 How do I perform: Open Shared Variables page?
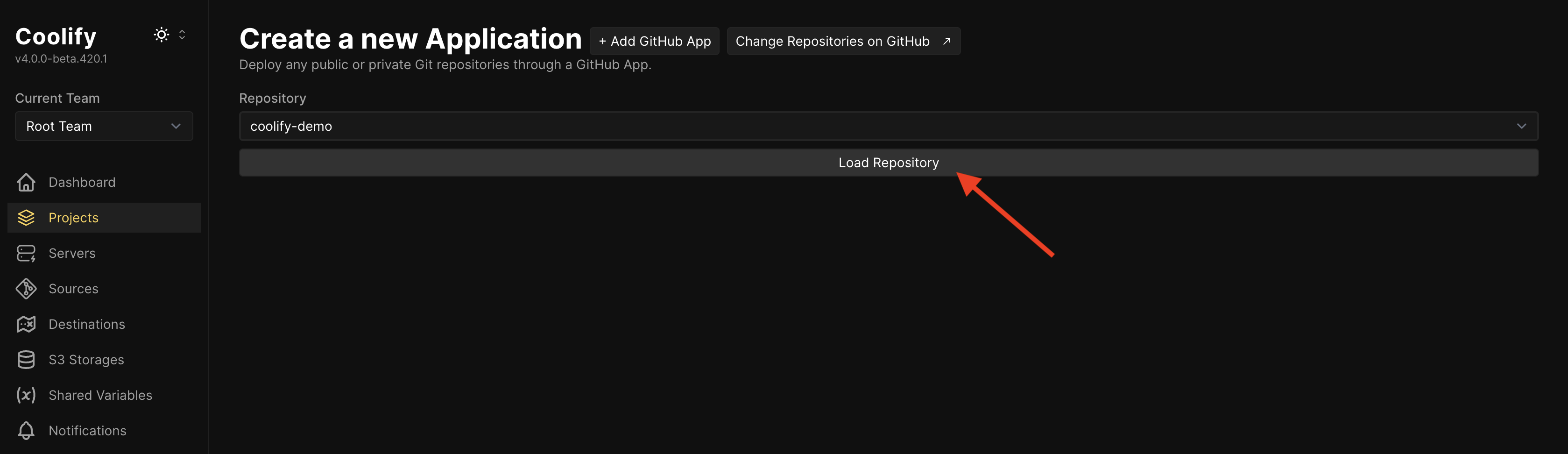[x=104, y=395]
